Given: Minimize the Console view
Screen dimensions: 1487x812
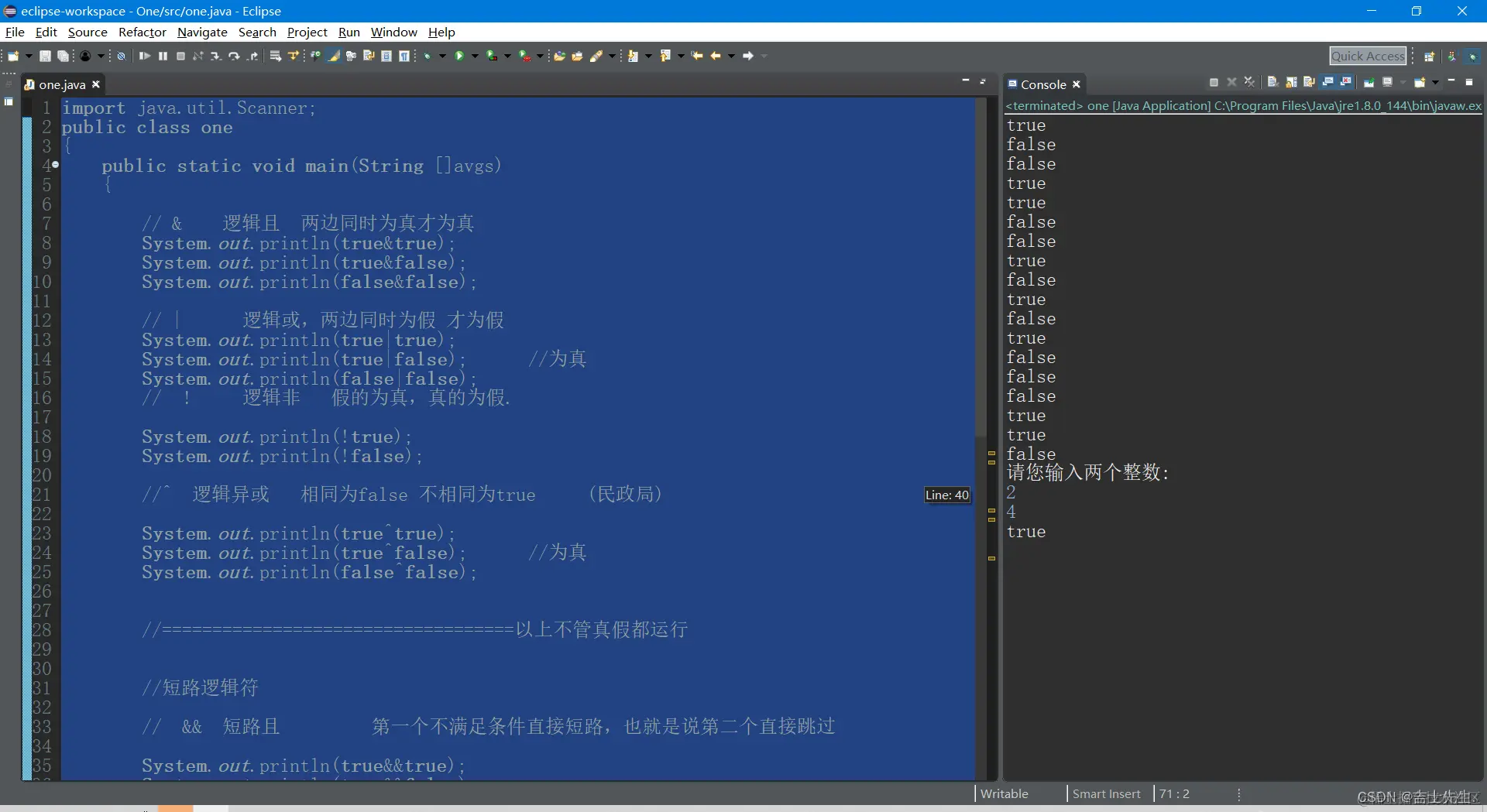Looking at the screenshot, I should (x=1451, y=81).
